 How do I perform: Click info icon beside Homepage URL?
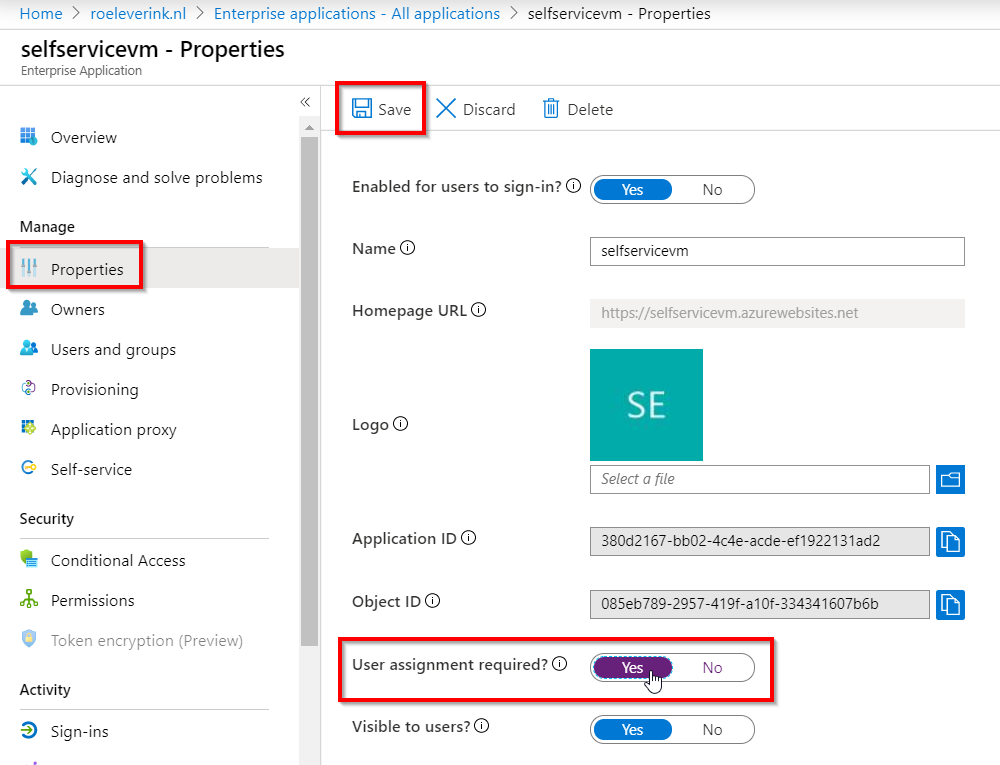tap(478, 310)
